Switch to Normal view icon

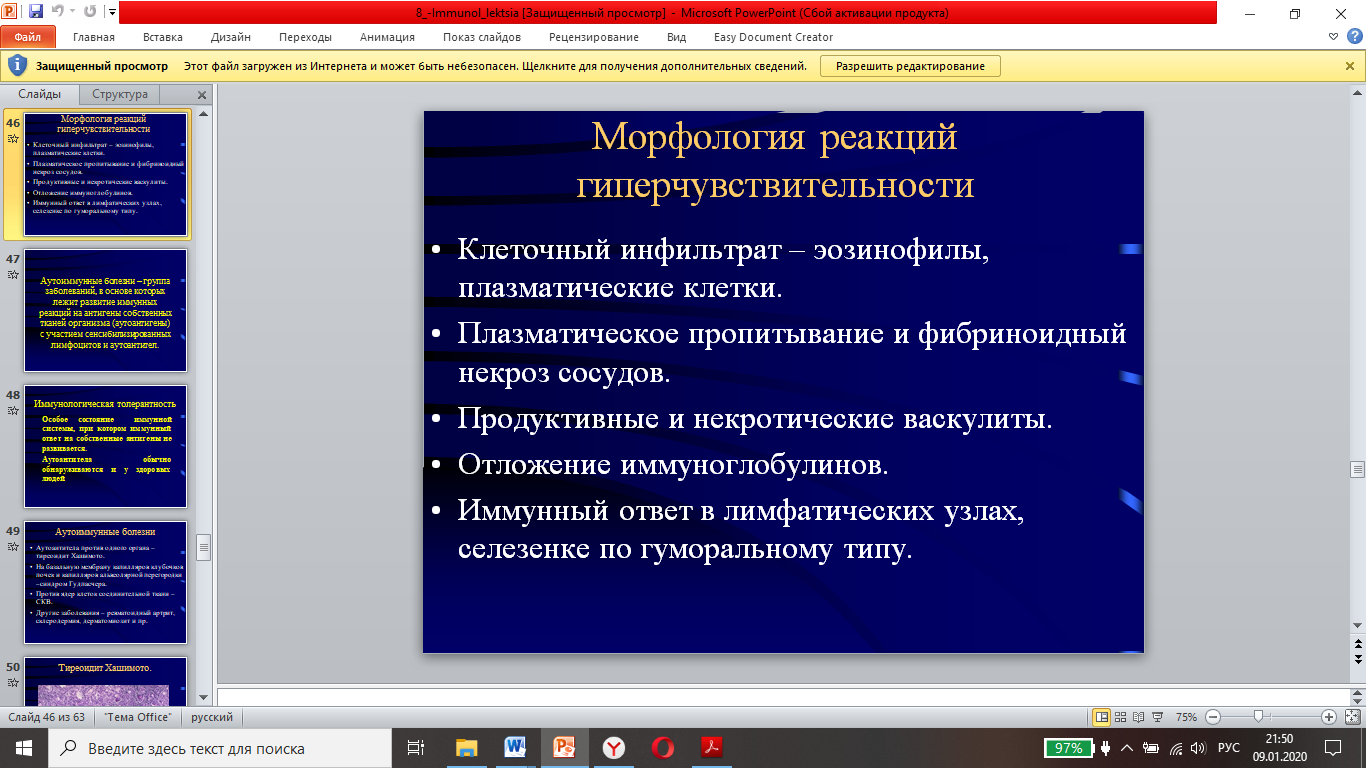click(1102, 717)
